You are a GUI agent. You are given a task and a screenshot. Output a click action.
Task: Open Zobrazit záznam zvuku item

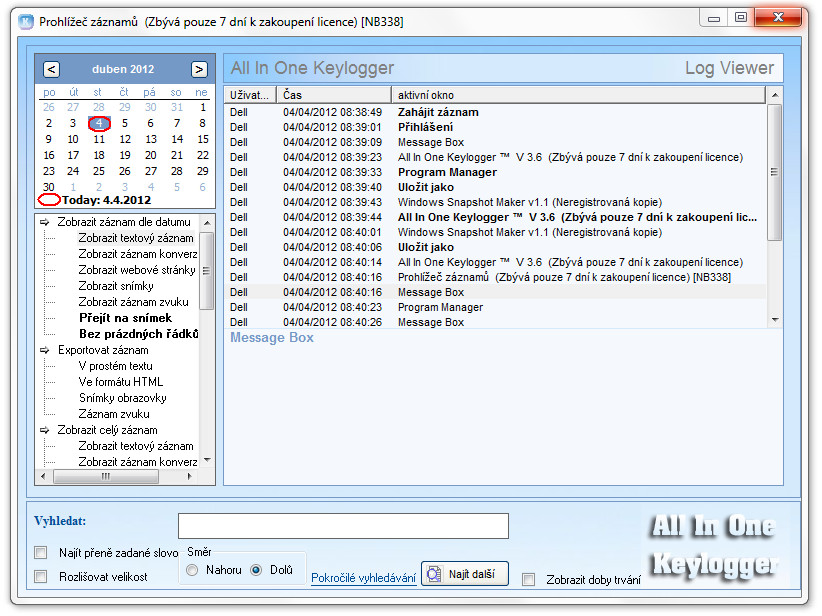(133, 302)
